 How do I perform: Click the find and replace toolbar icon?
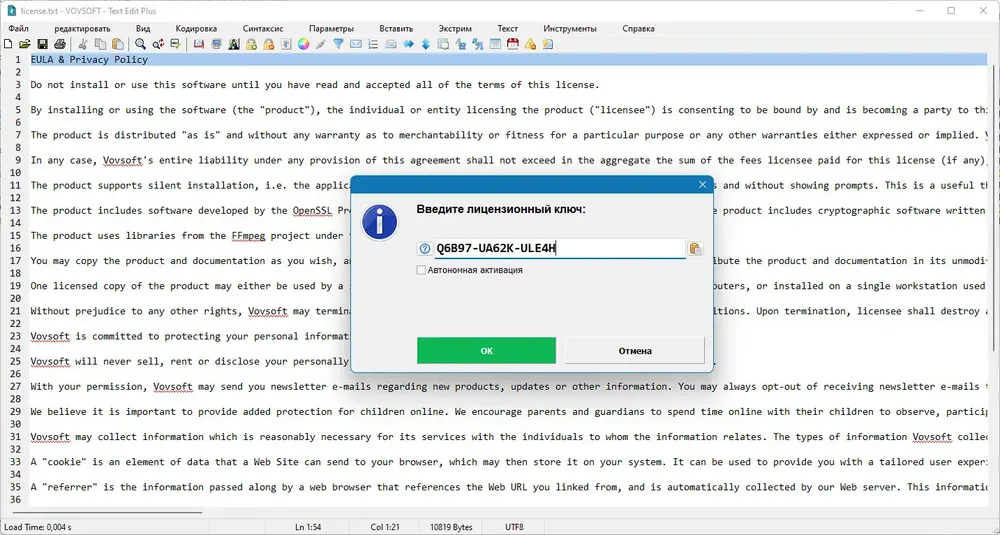pos(158,44)
